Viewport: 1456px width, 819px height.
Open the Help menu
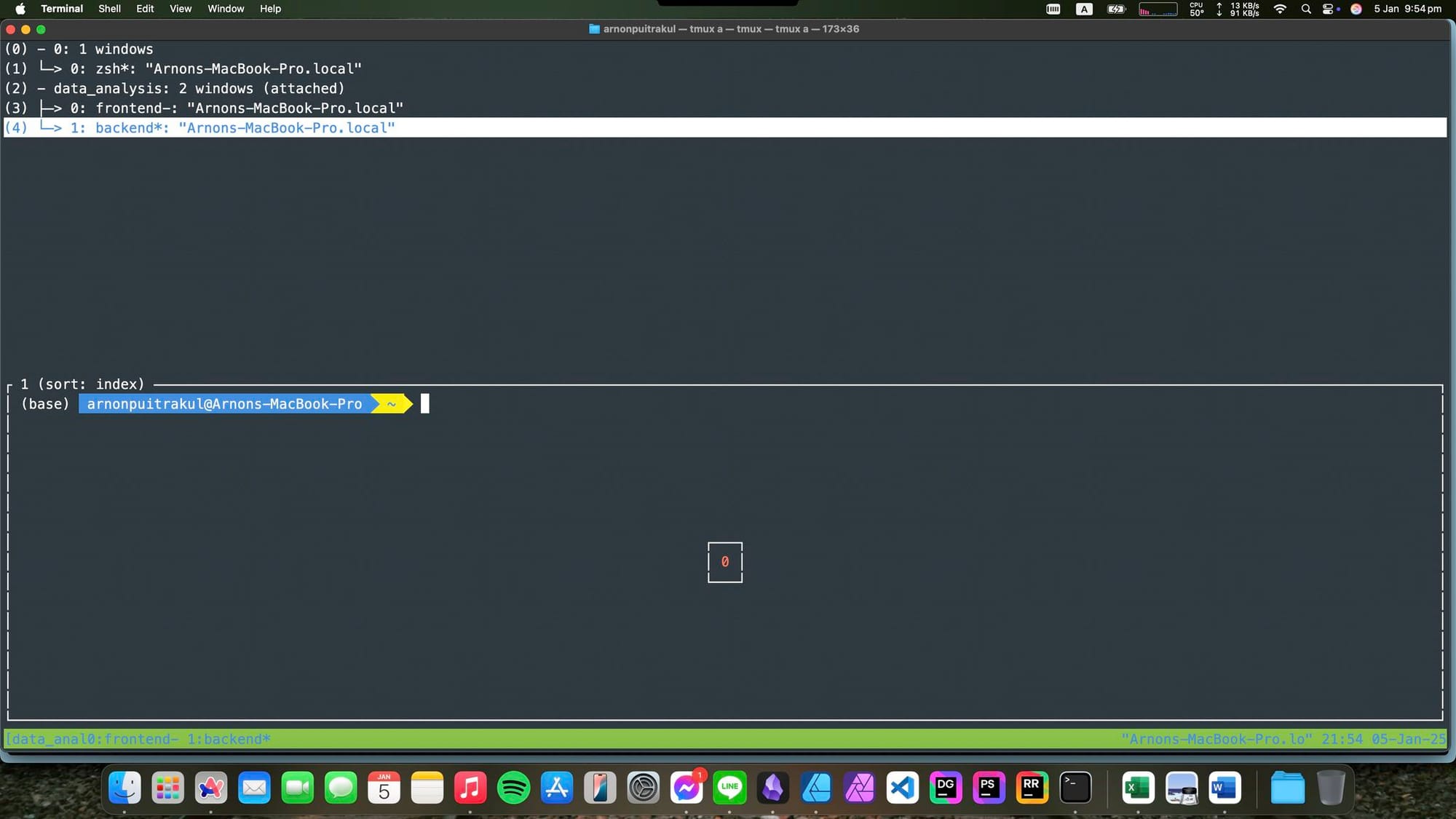click(270, 9)
